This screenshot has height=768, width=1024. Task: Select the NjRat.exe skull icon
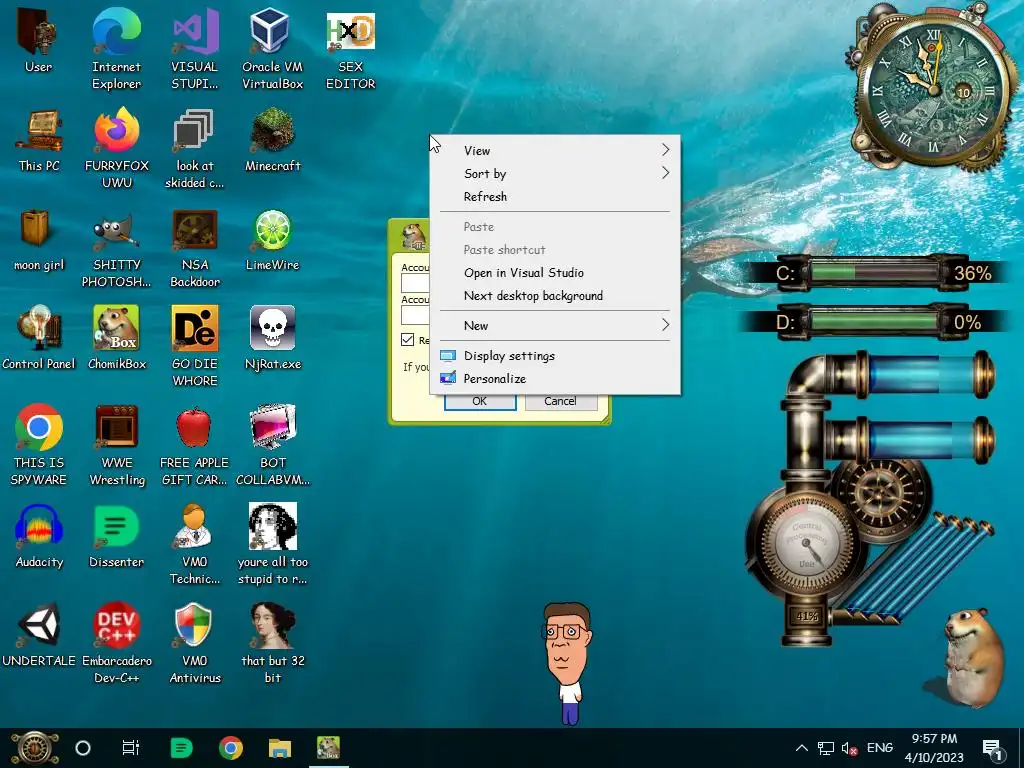click(x=272, y=337)
